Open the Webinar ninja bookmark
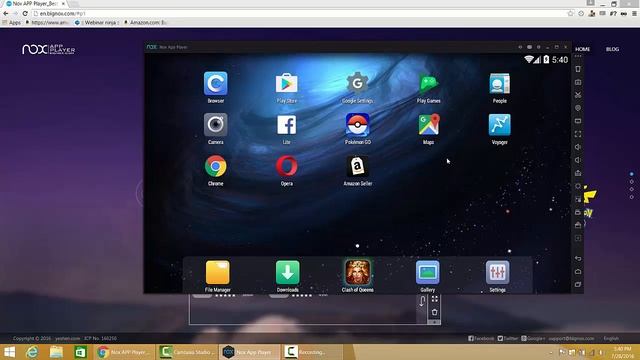640x360 pixels. tap(97, 22)
